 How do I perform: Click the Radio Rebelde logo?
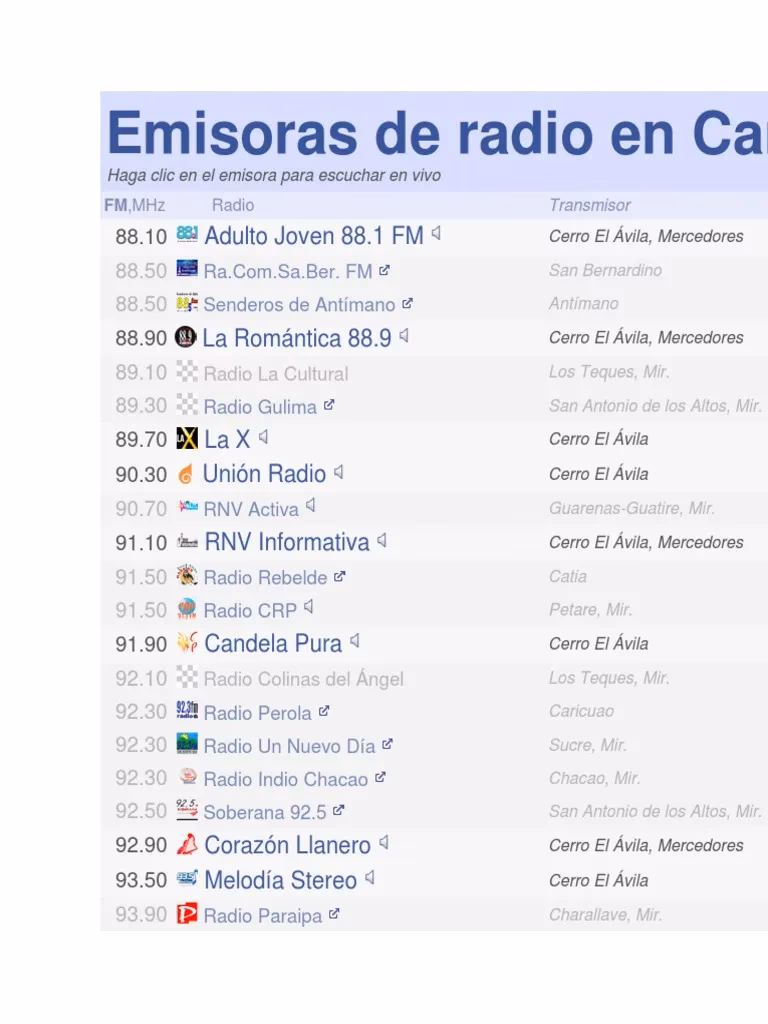[187, 575]
